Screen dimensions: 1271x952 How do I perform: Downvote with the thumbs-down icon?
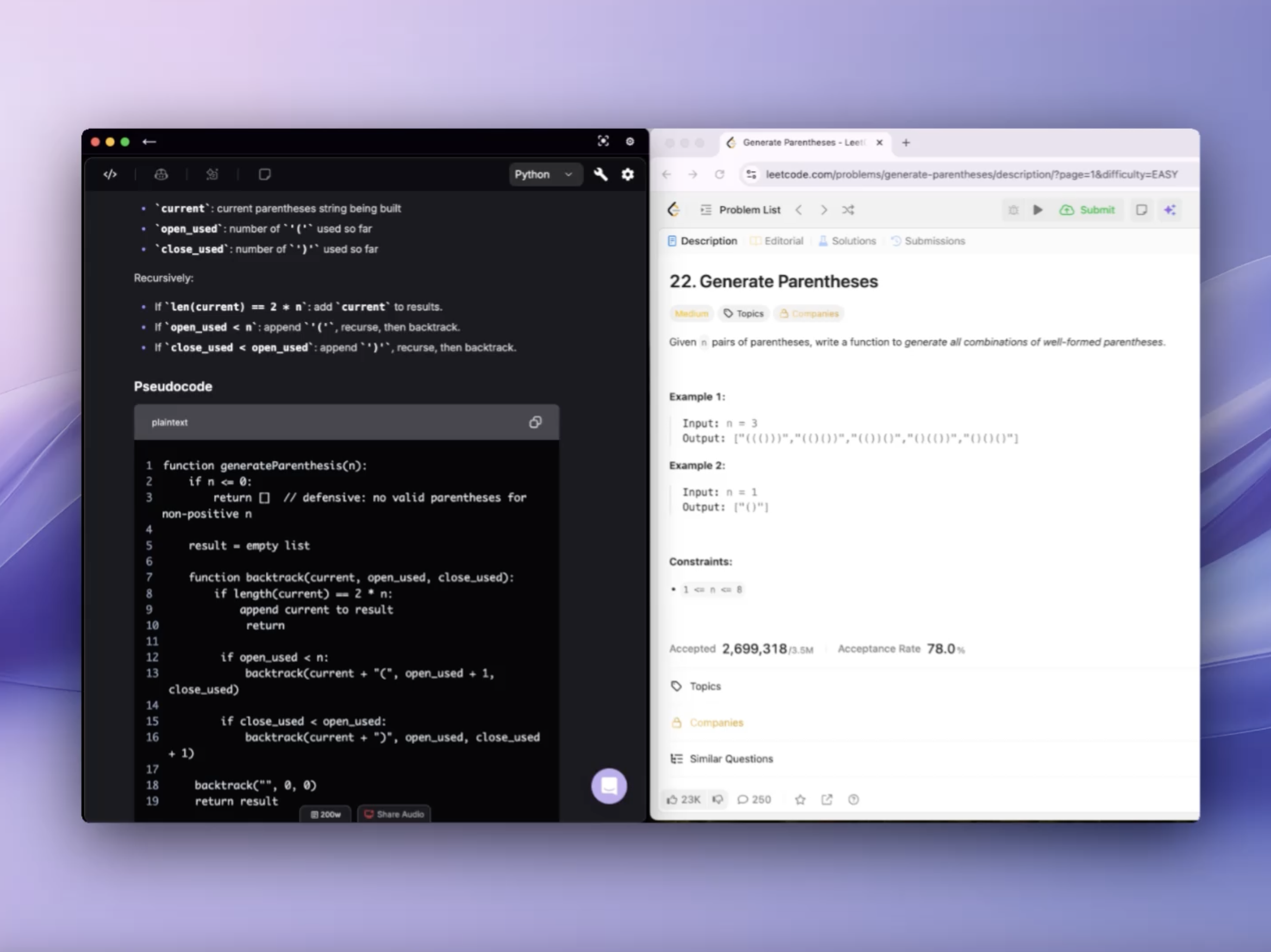718,800
